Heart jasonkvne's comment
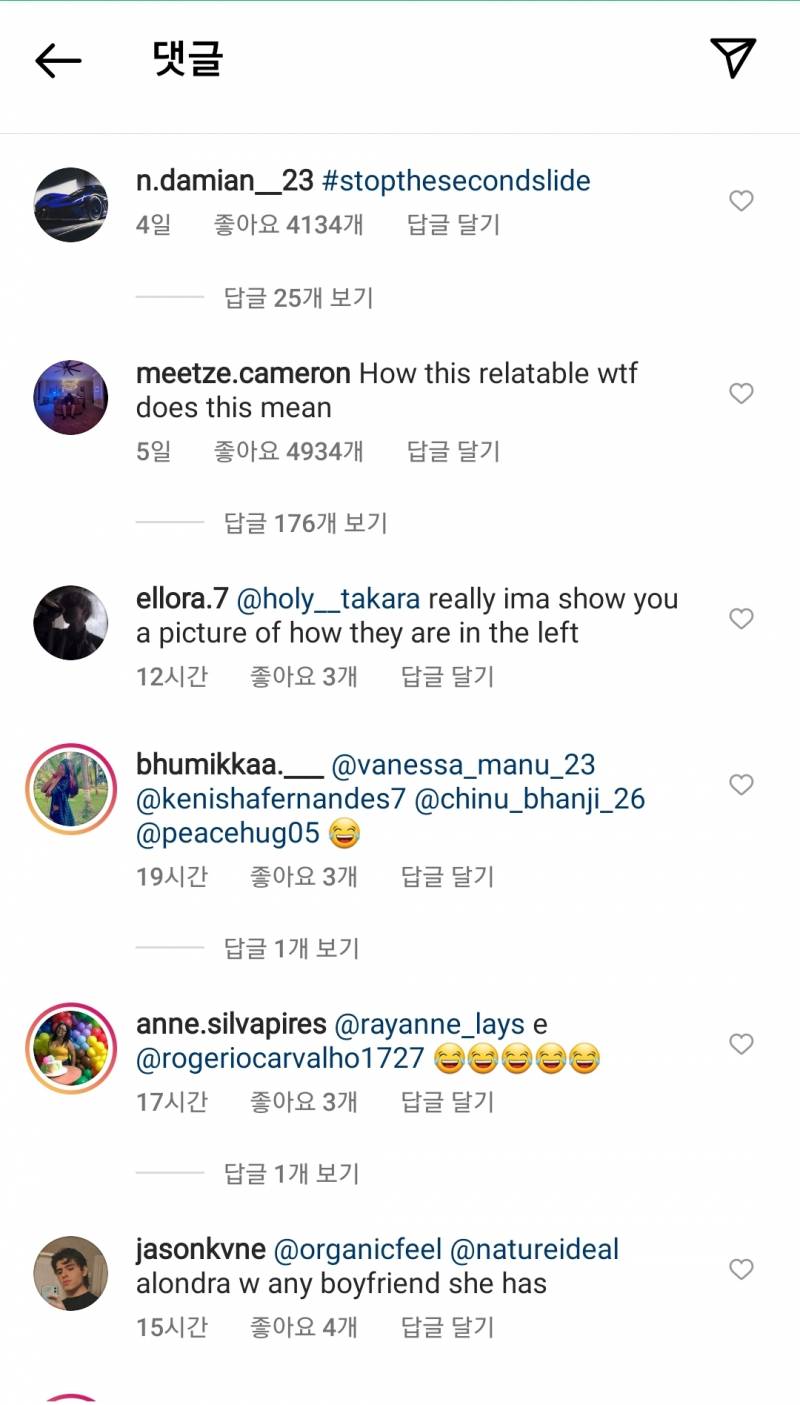 pos(741,1270)
